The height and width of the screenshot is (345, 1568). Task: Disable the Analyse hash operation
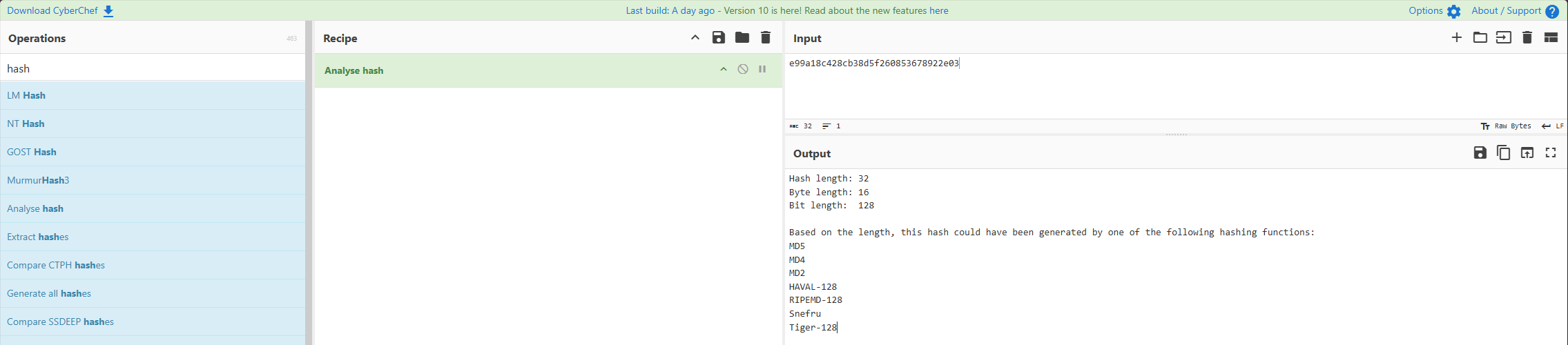coord(743,69)
